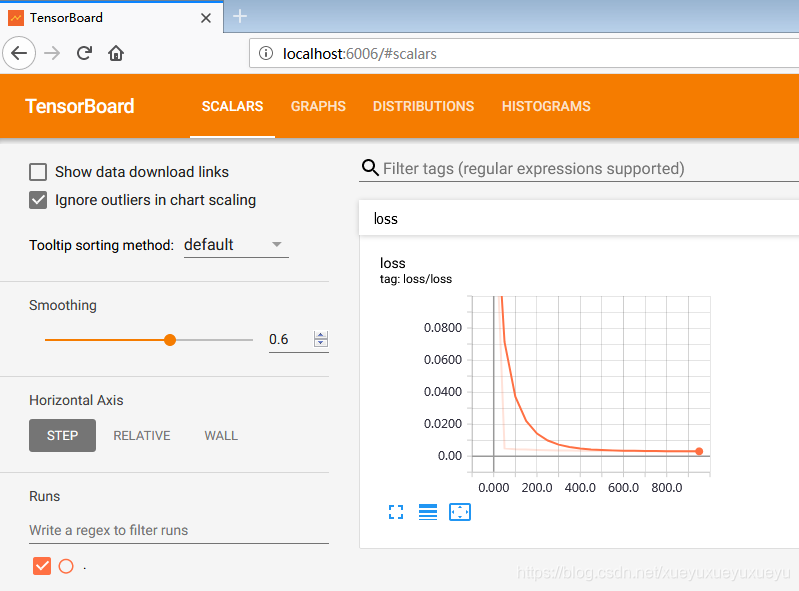The image size is (799, 591).
Task: Open the HISTOGRAMS tab
Action: coord(546,106)
